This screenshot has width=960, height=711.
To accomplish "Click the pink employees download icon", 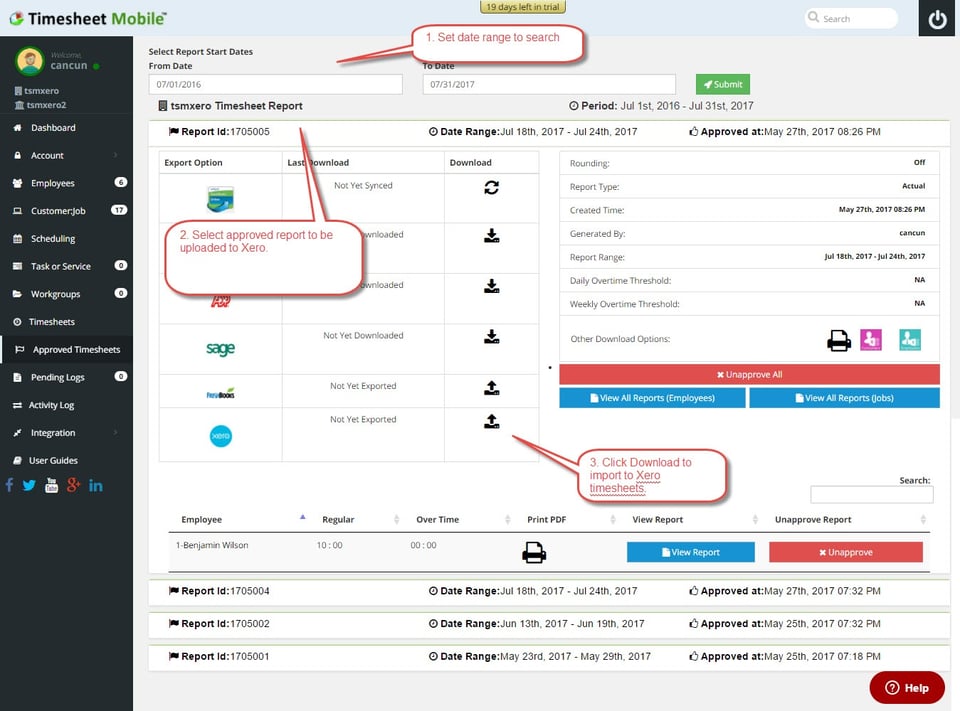I will tap(871, 340).
